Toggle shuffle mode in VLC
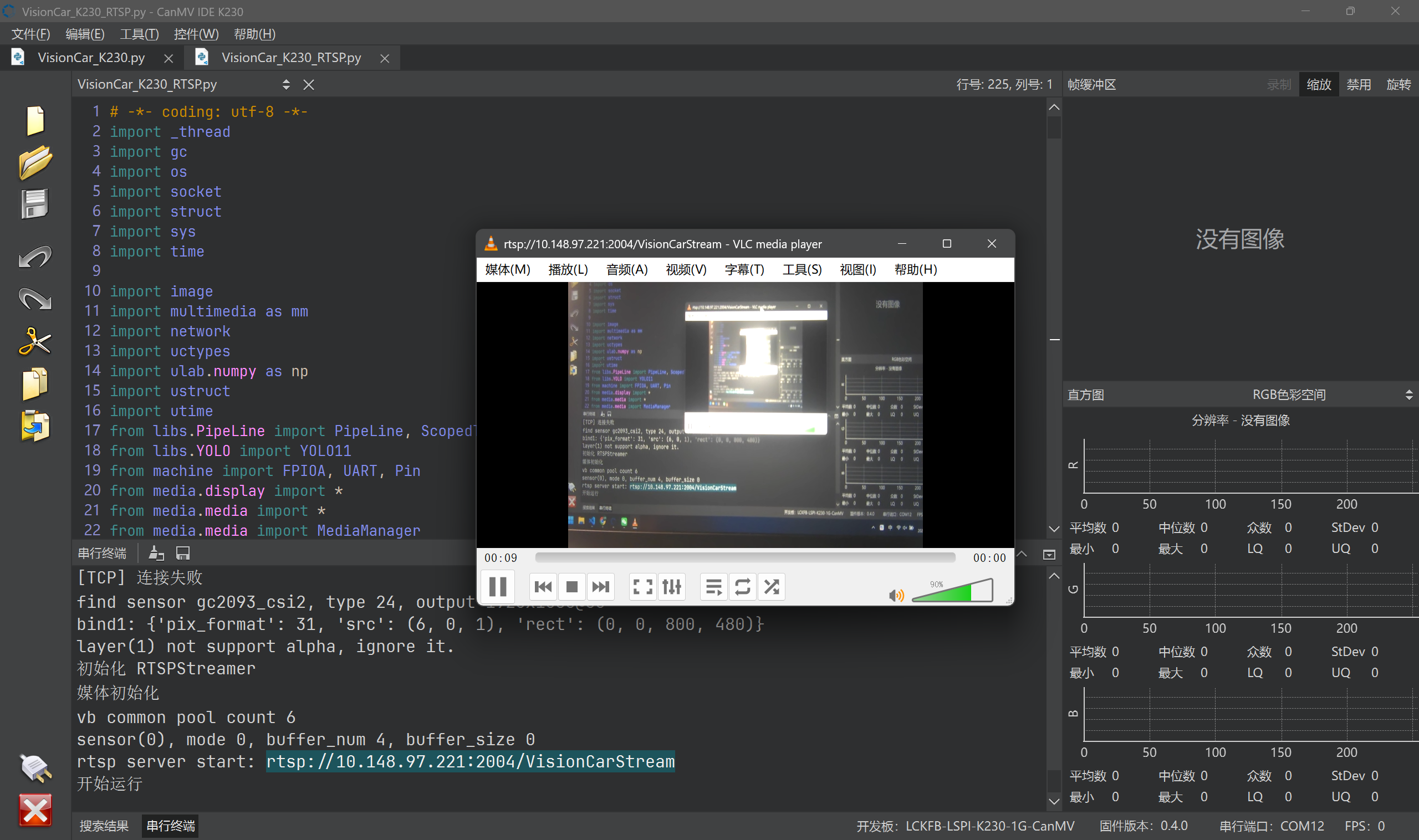This screenshot has width=1419, height=840. (x=771, y=586)
